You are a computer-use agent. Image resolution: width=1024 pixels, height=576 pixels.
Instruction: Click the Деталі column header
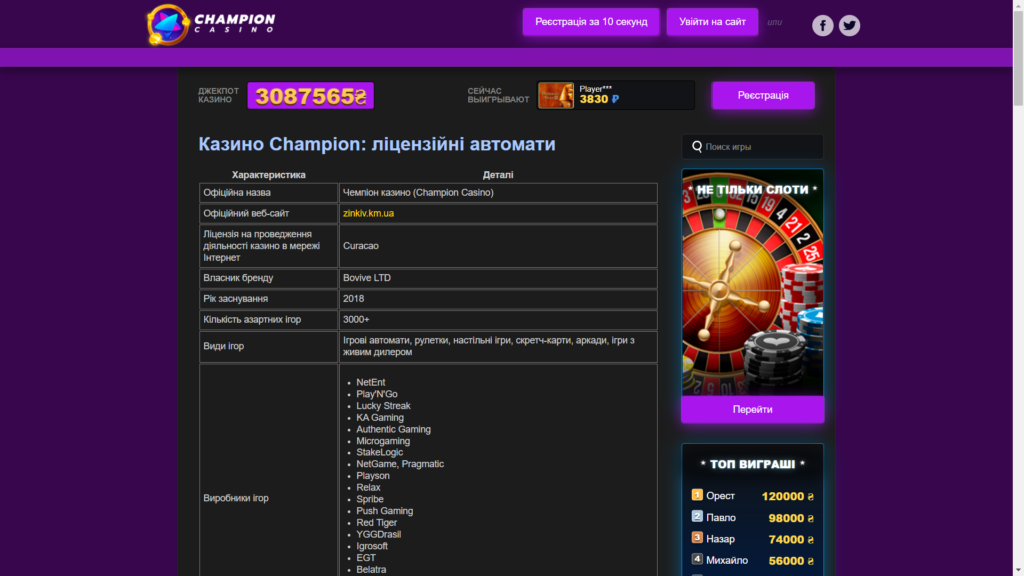click(498, 175)
